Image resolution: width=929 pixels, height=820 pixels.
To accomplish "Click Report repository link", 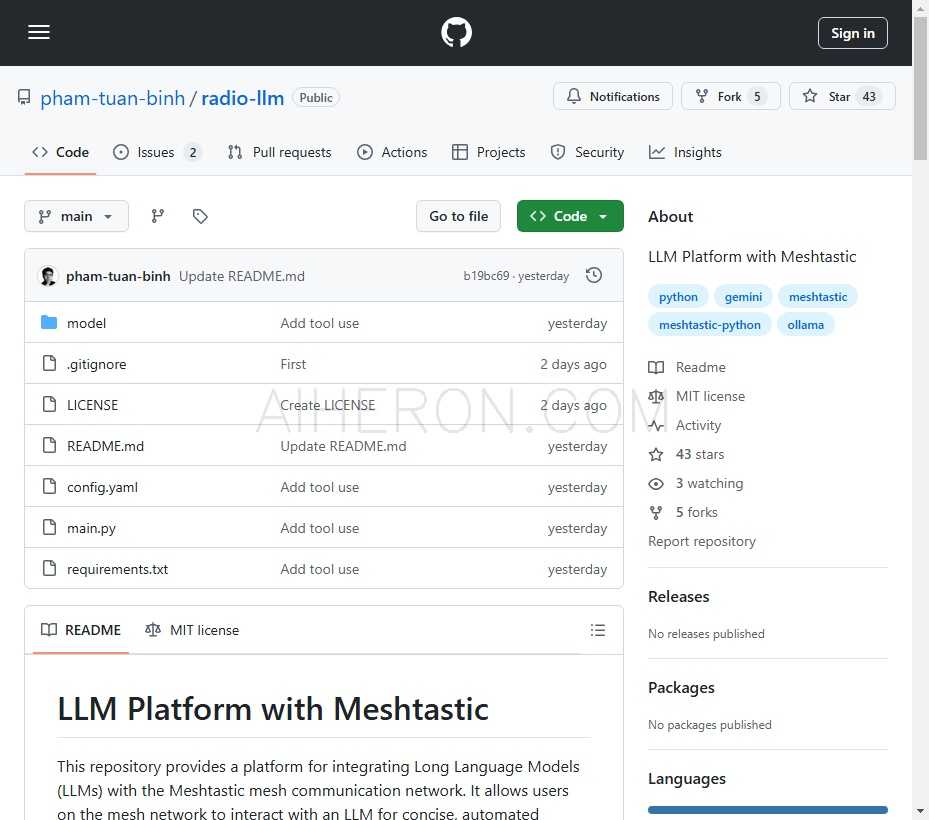I will click(702, 542).
